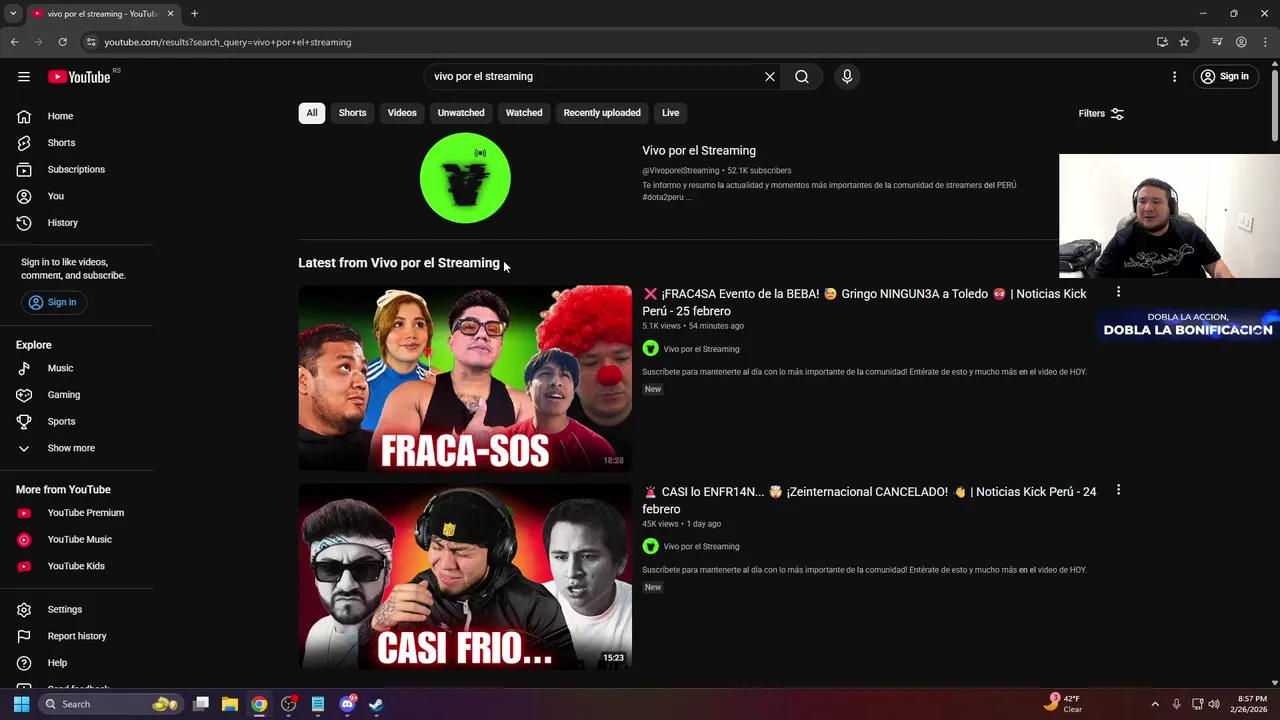Click the YouTube logo
The height and width of the screenshot is (720, 1280).
[x=79, y=77]
